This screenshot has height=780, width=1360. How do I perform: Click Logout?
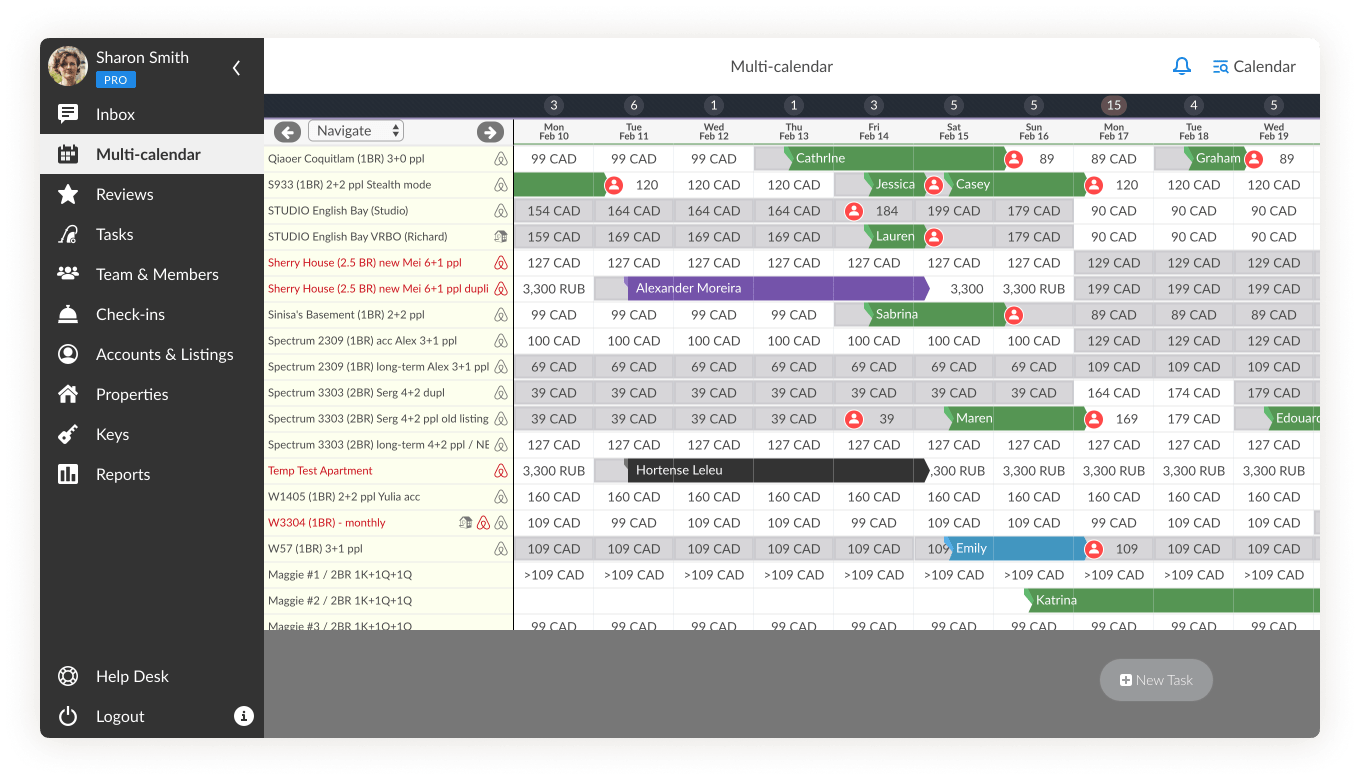(x=120, y=716)
